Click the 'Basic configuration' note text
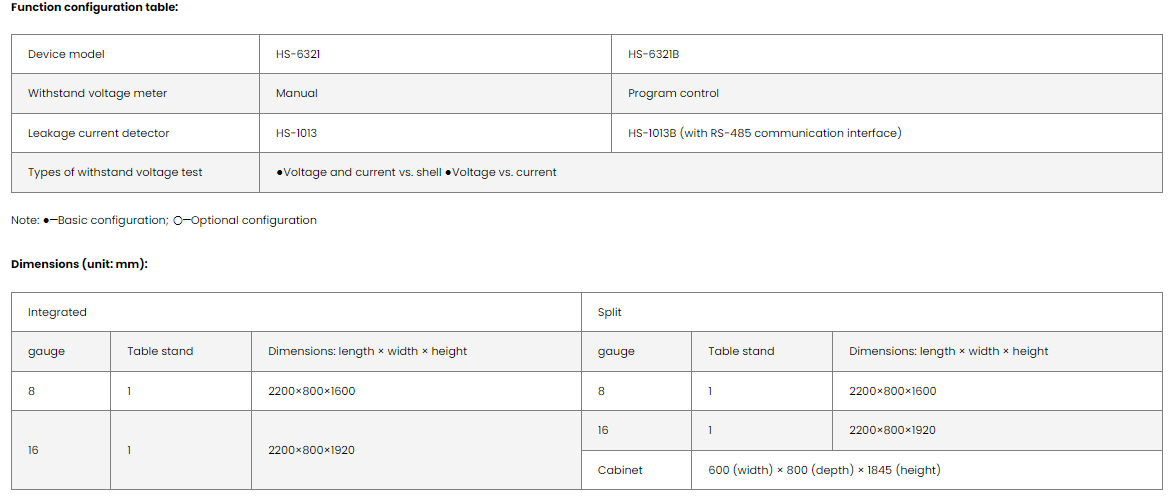 pyautogui.click(x=111, y=220)
